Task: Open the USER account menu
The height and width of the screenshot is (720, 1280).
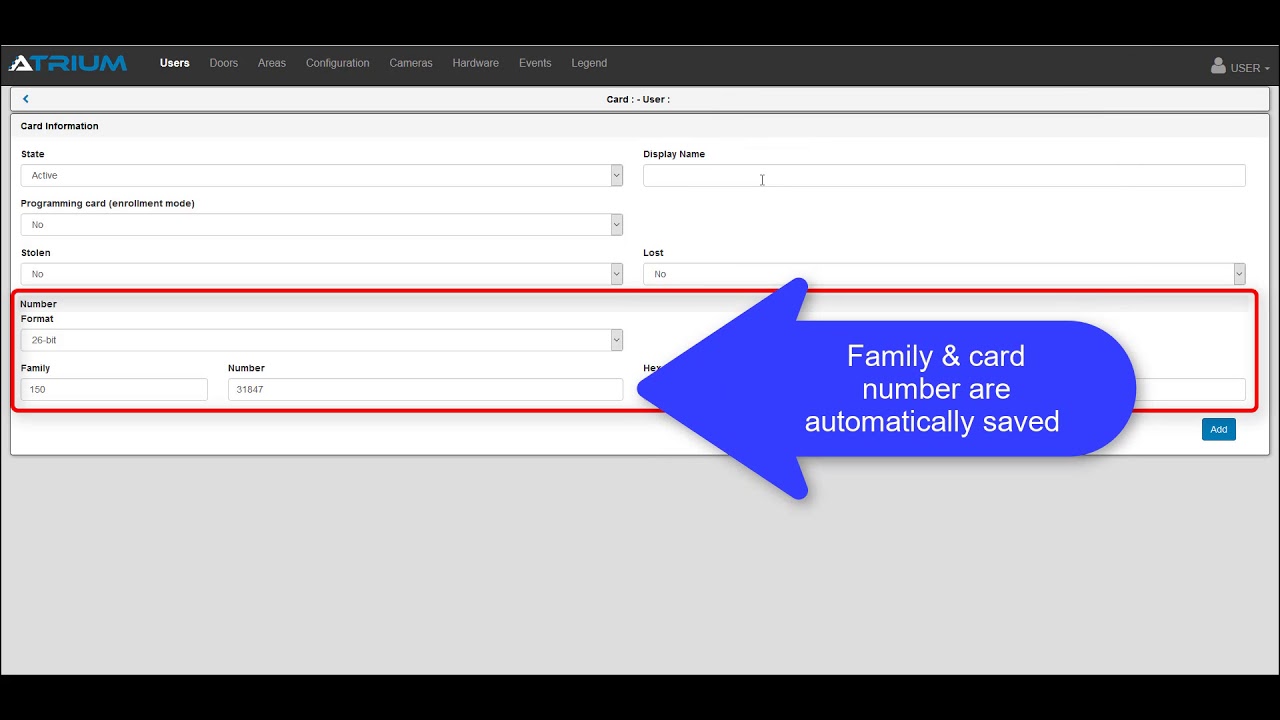Action: pyautogui.click(x=1240, y=67)
